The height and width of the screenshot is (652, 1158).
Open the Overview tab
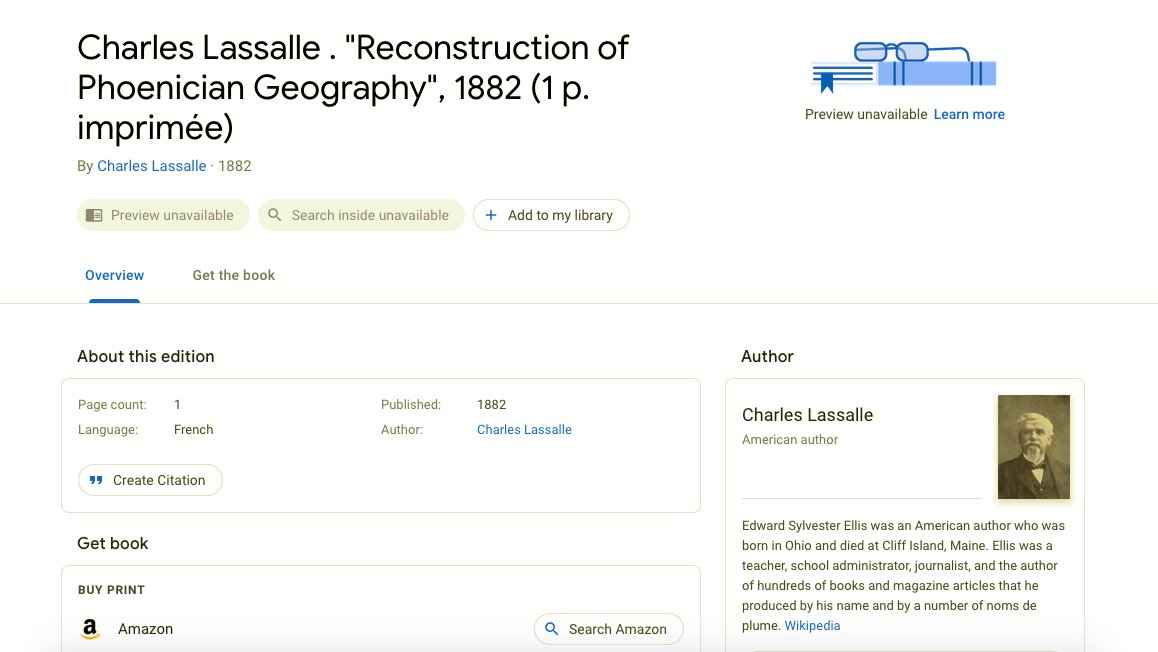pos(114,275)
